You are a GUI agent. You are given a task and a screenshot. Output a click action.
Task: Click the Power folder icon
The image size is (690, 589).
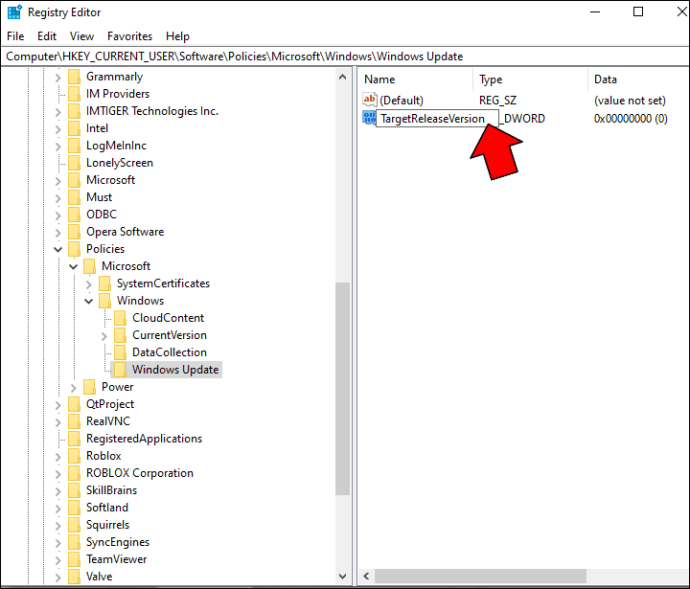click(x=89, y=387)
